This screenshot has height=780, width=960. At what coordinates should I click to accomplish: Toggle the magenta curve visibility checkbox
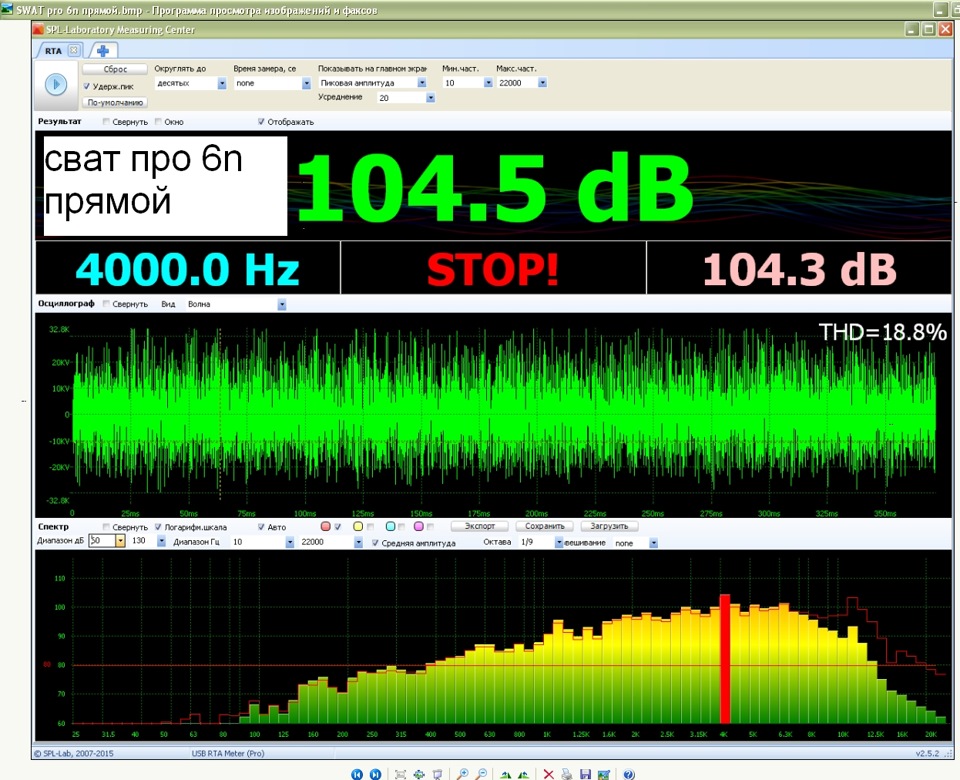pos(430,527)
